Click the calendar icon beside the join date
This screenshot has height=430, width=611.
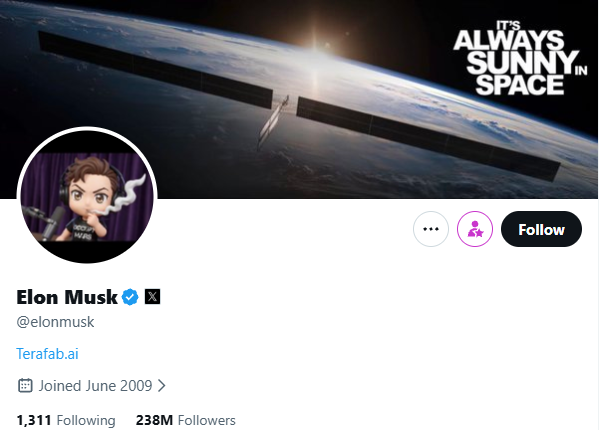[x=25, y=385]
